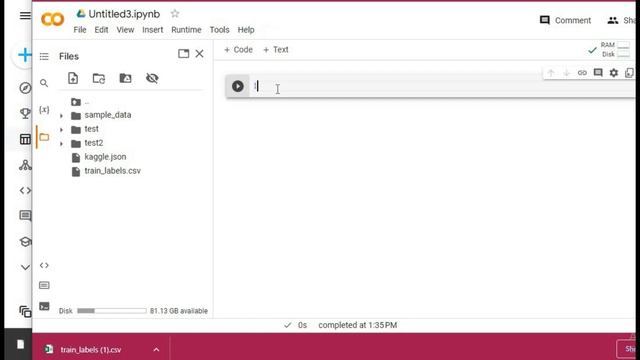Open the models network icon

point(25,165)
